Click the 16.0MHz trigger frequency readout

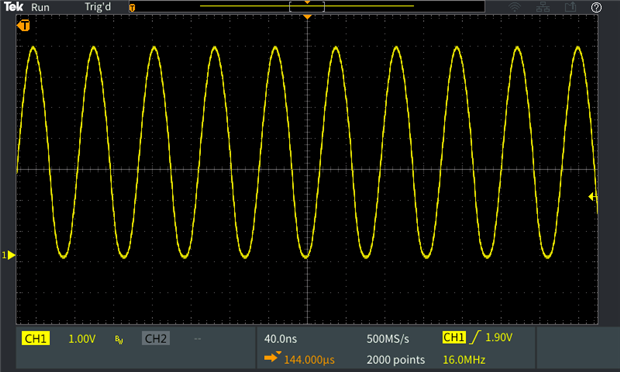click(x=464, y=360)
